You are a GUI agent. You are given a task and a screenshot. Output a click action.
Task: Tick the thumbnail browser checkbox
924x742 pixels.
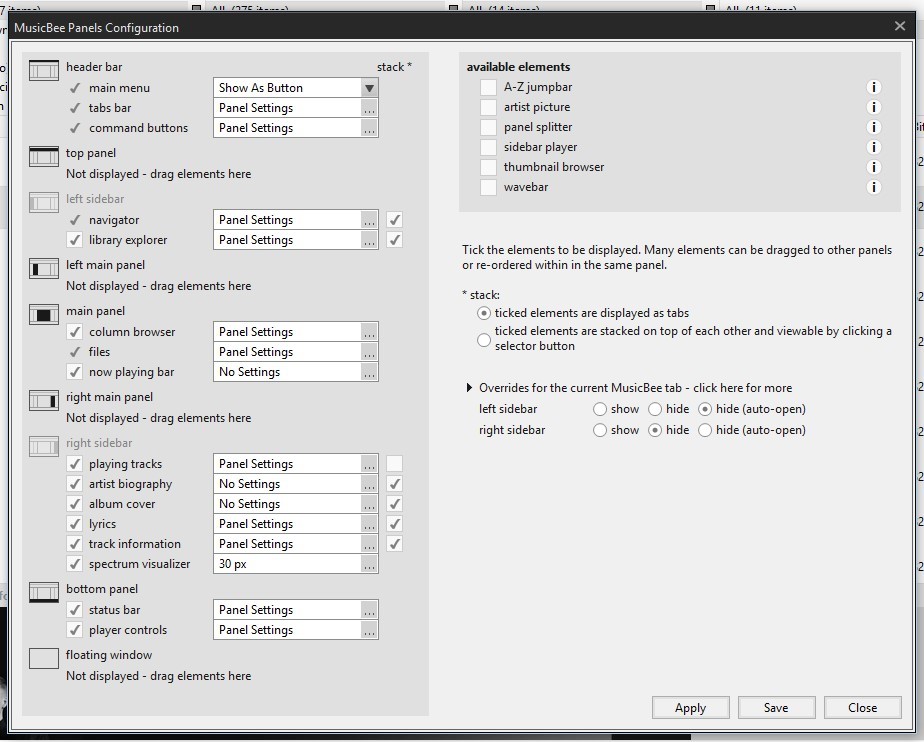click(488, 167)
